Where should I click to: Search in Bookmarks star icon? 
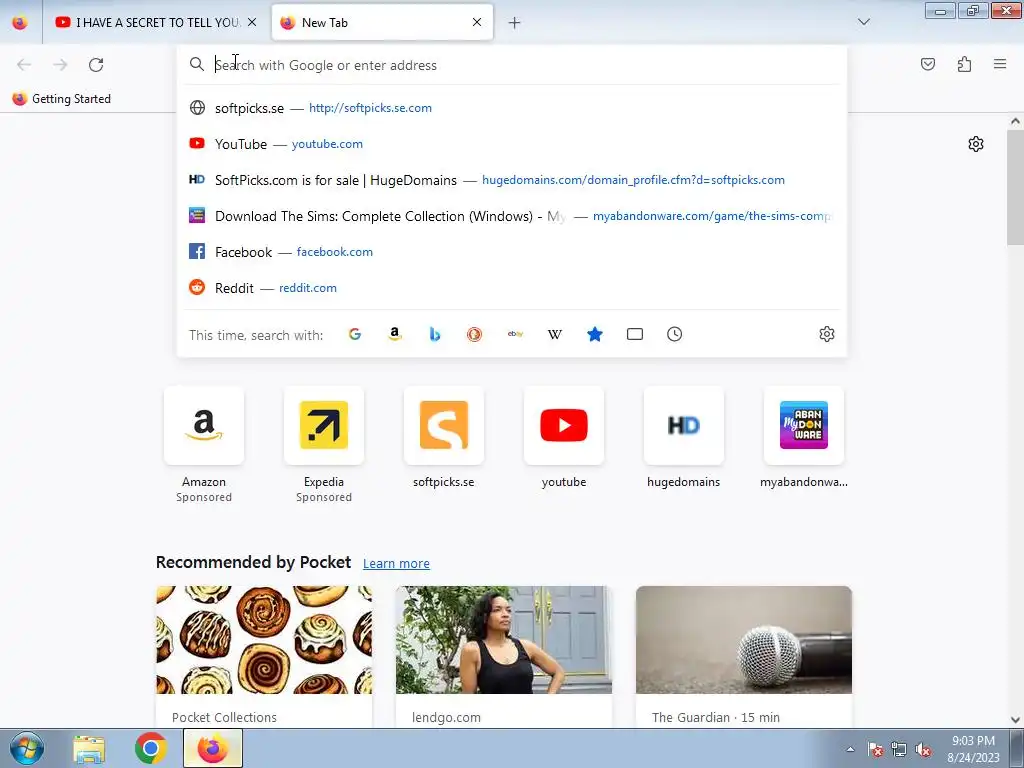coord(595,334)
